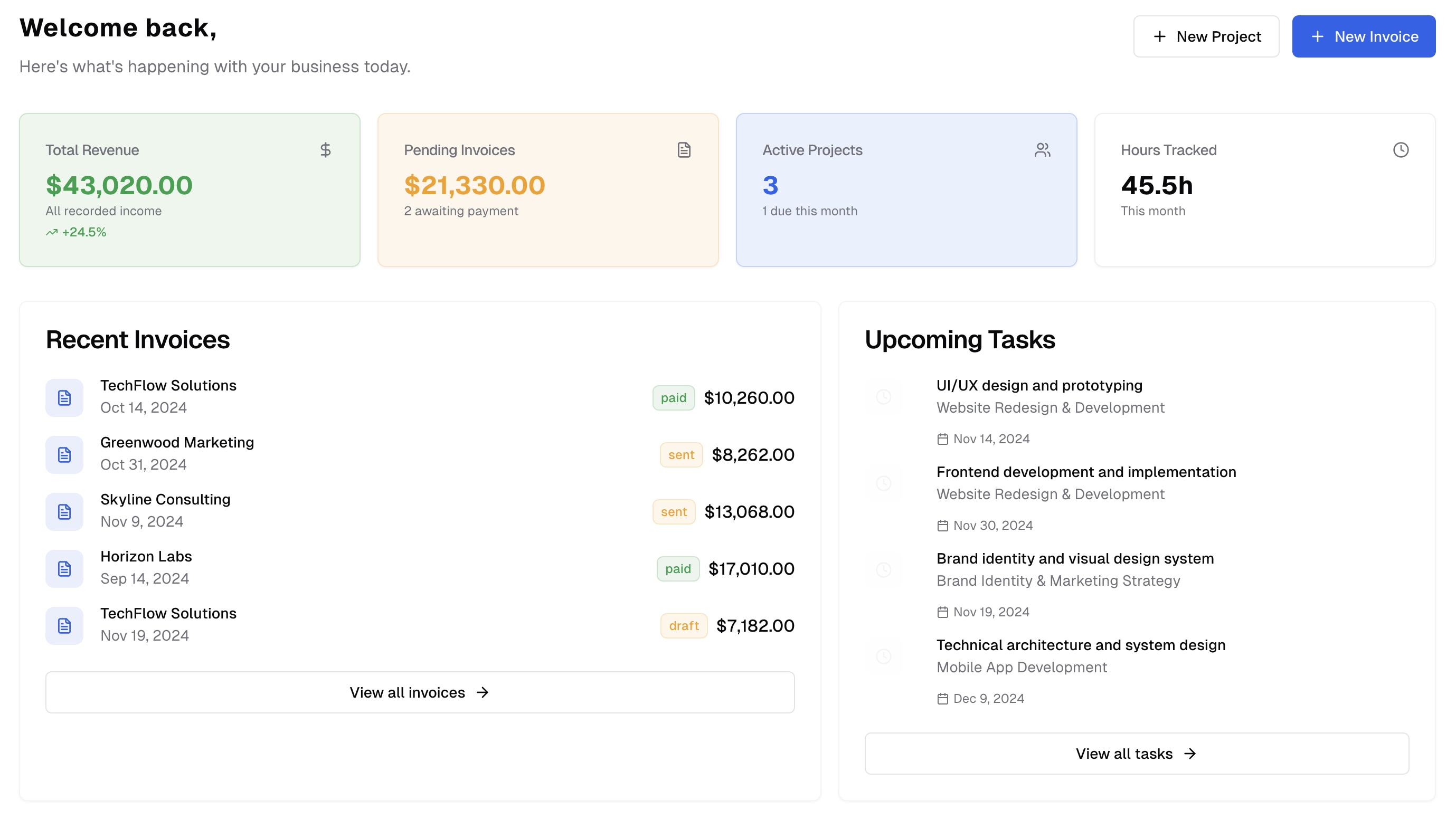Click the people icon in Active Projects
The height and width of the screenshot is (819, 1456).
tap(1042, 150)
